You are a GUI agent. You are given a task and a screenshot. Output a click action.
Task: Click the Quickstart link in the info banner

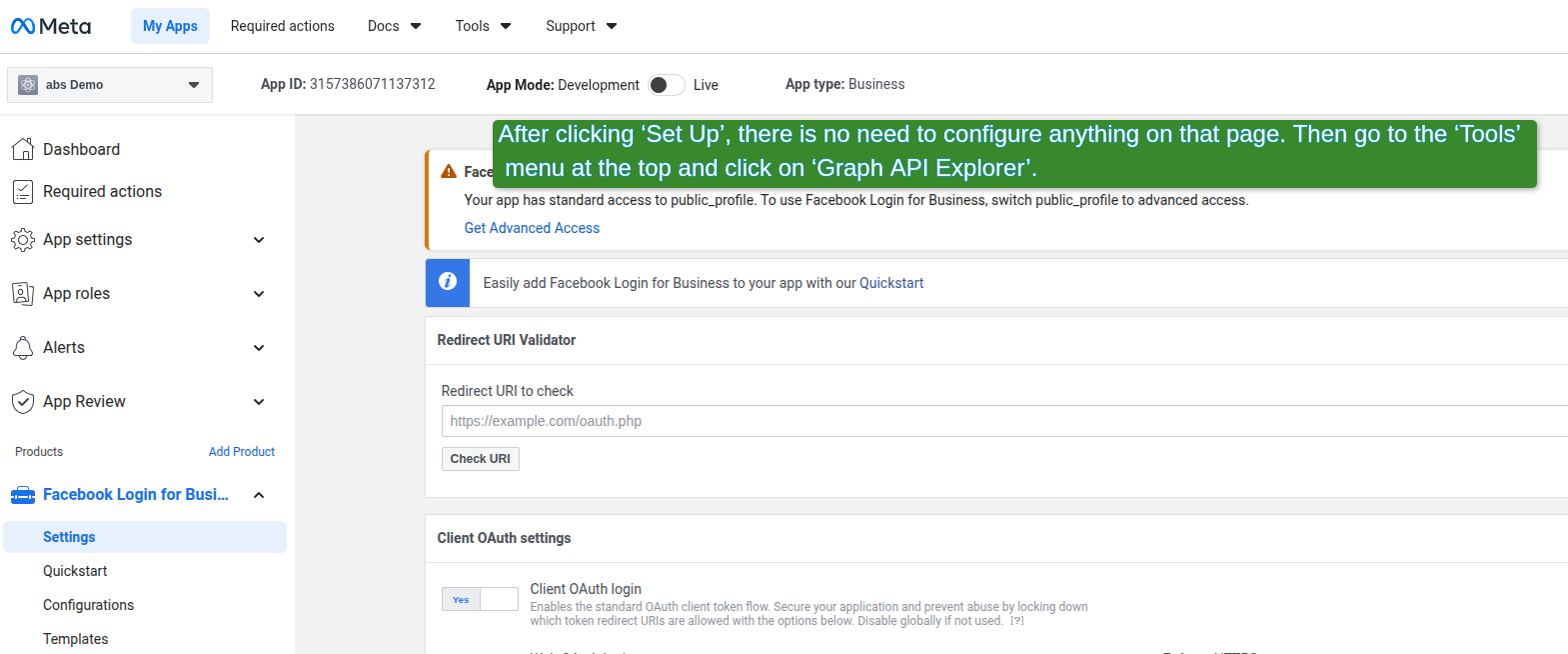891,283
